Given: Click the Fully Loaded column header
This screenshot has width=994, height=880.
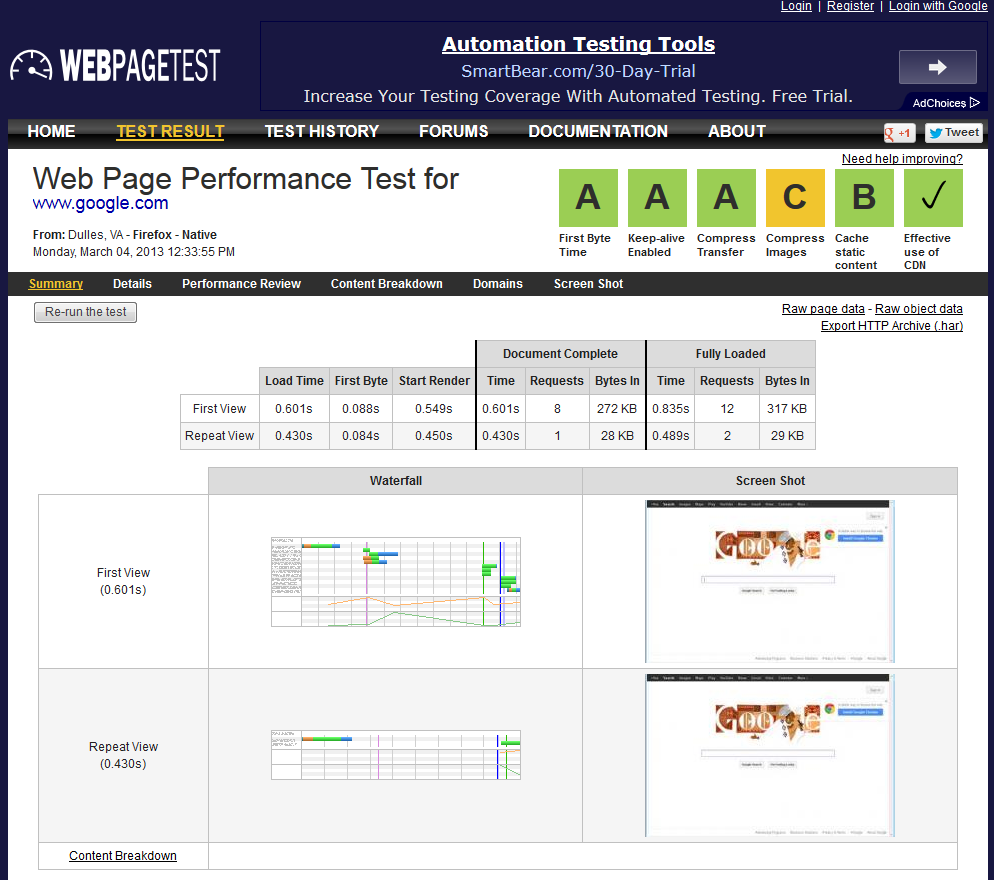Looking at the screenshot, I should click(x=730, y=354).
